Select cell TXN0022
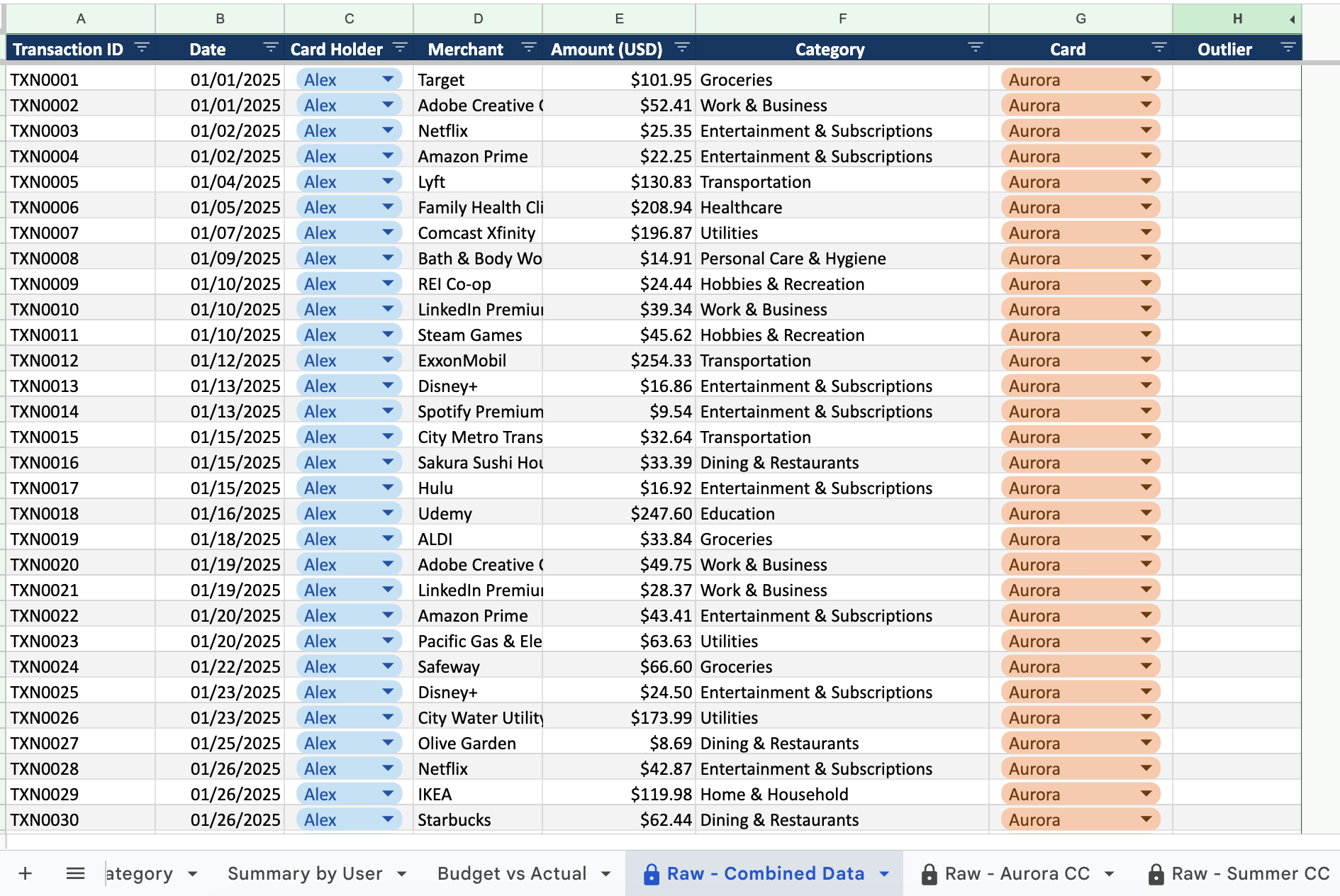The height and width of the screenshot is (896, 1340). tap(81, 615)
